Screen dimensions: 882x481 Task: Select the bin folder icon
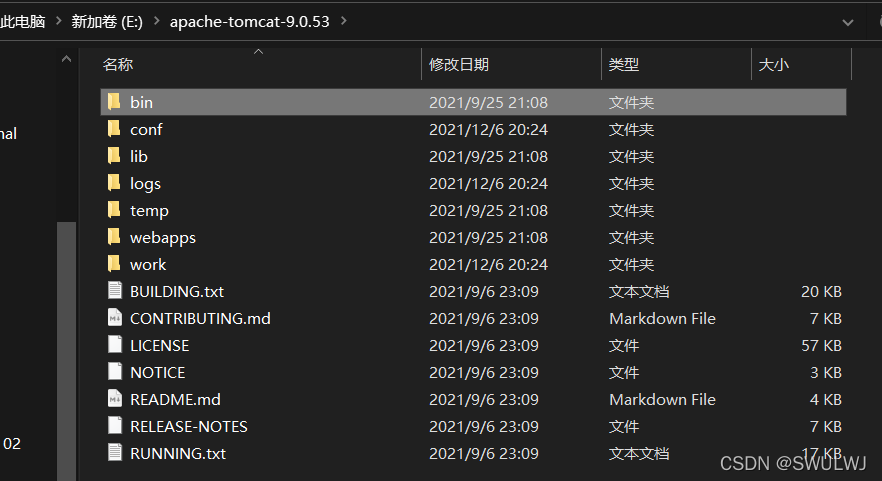click(x=114, y=102)
